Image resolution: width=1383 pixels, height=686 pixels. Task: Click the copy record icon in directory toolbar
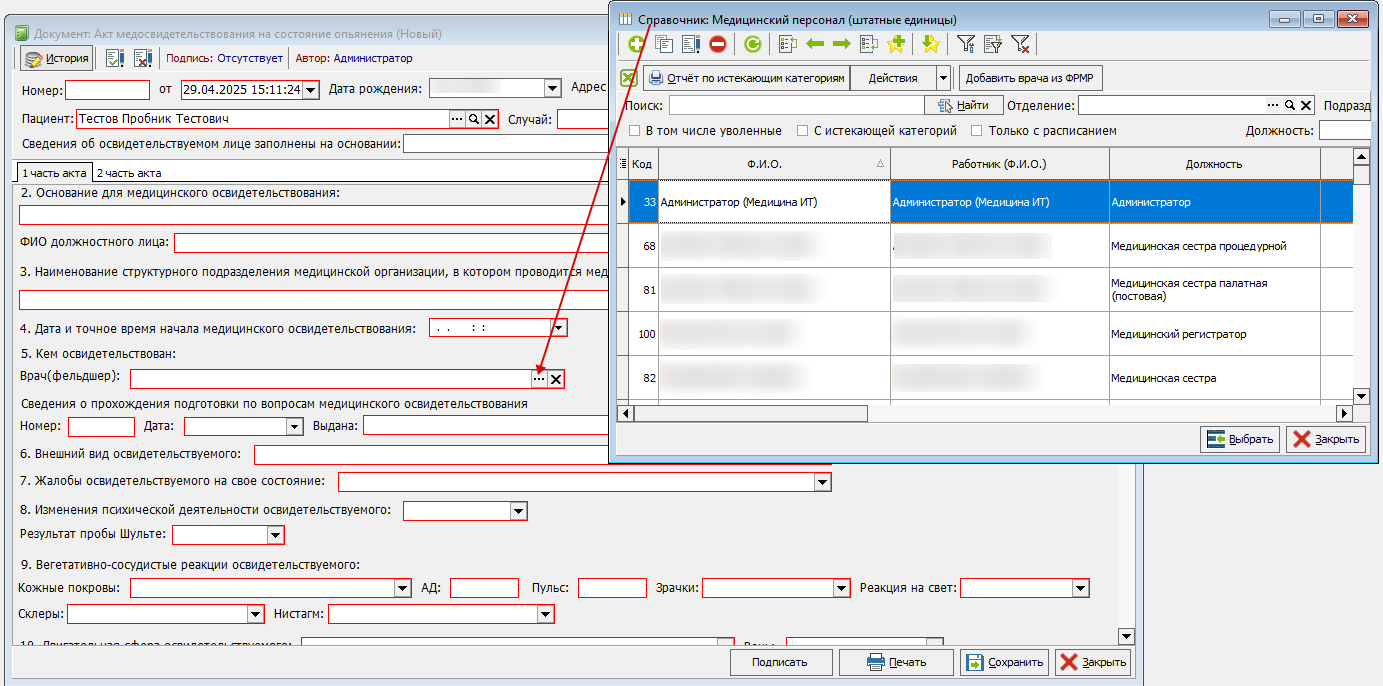click(663, 44)
